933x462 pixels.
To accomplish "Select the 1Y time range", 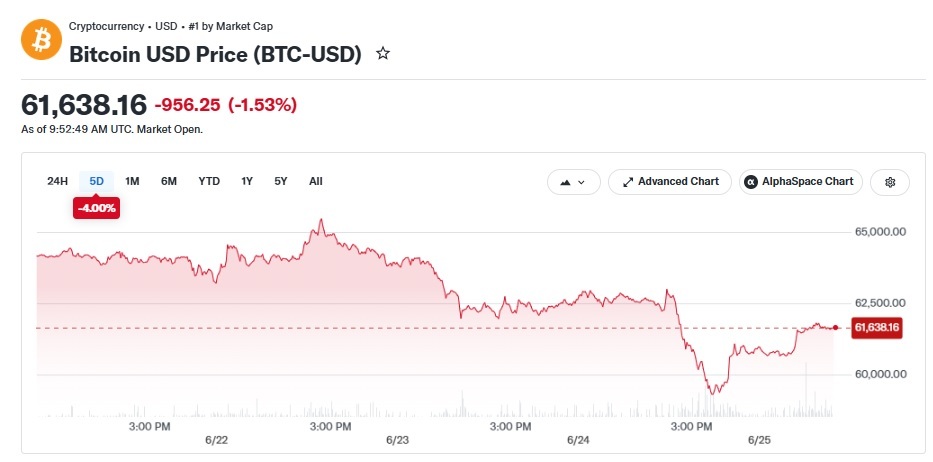I will tap(247, 182).
